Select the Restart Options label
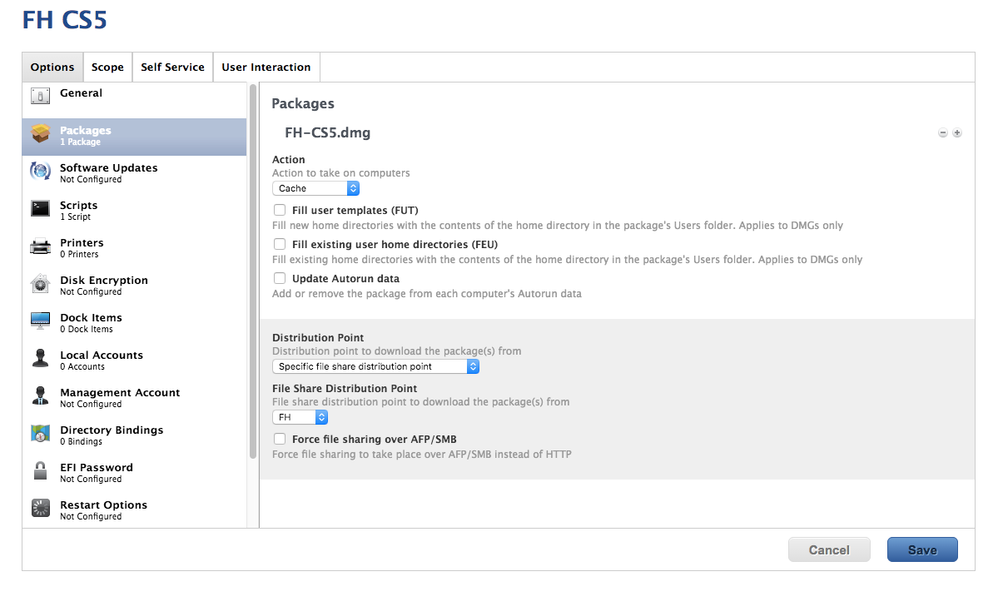 tap(104, 505)
